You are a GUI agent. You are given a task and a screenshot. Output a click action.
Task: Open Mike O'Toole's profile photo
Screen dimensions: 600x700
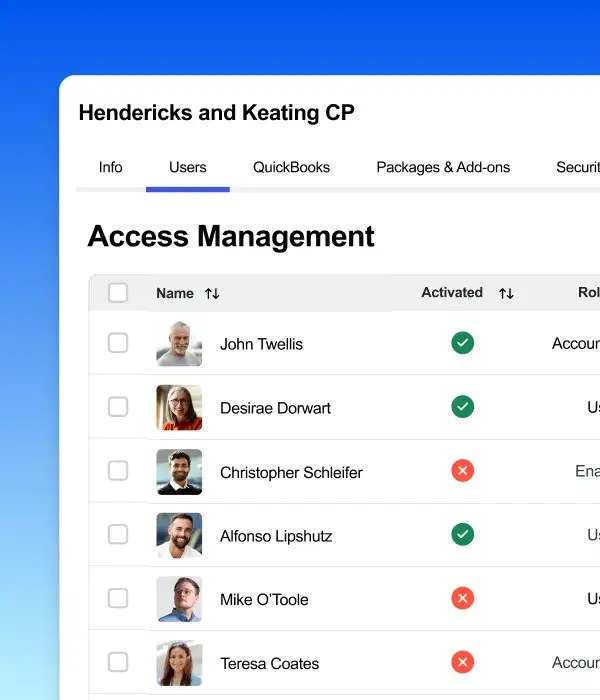tap(179, 599)
